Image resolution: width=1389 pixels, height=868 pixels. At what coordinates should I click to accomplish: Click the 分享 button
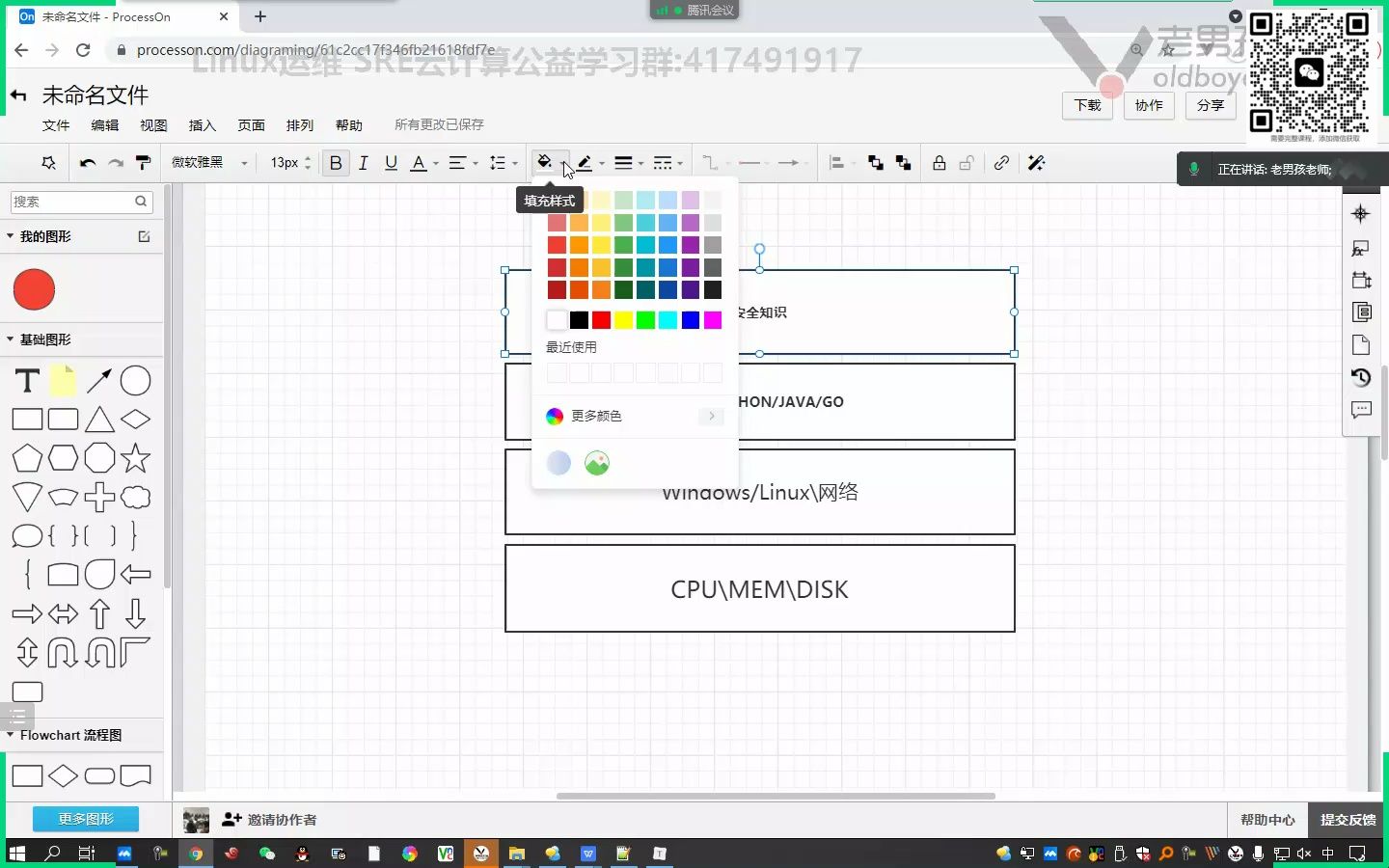(x=1211, y=105)
